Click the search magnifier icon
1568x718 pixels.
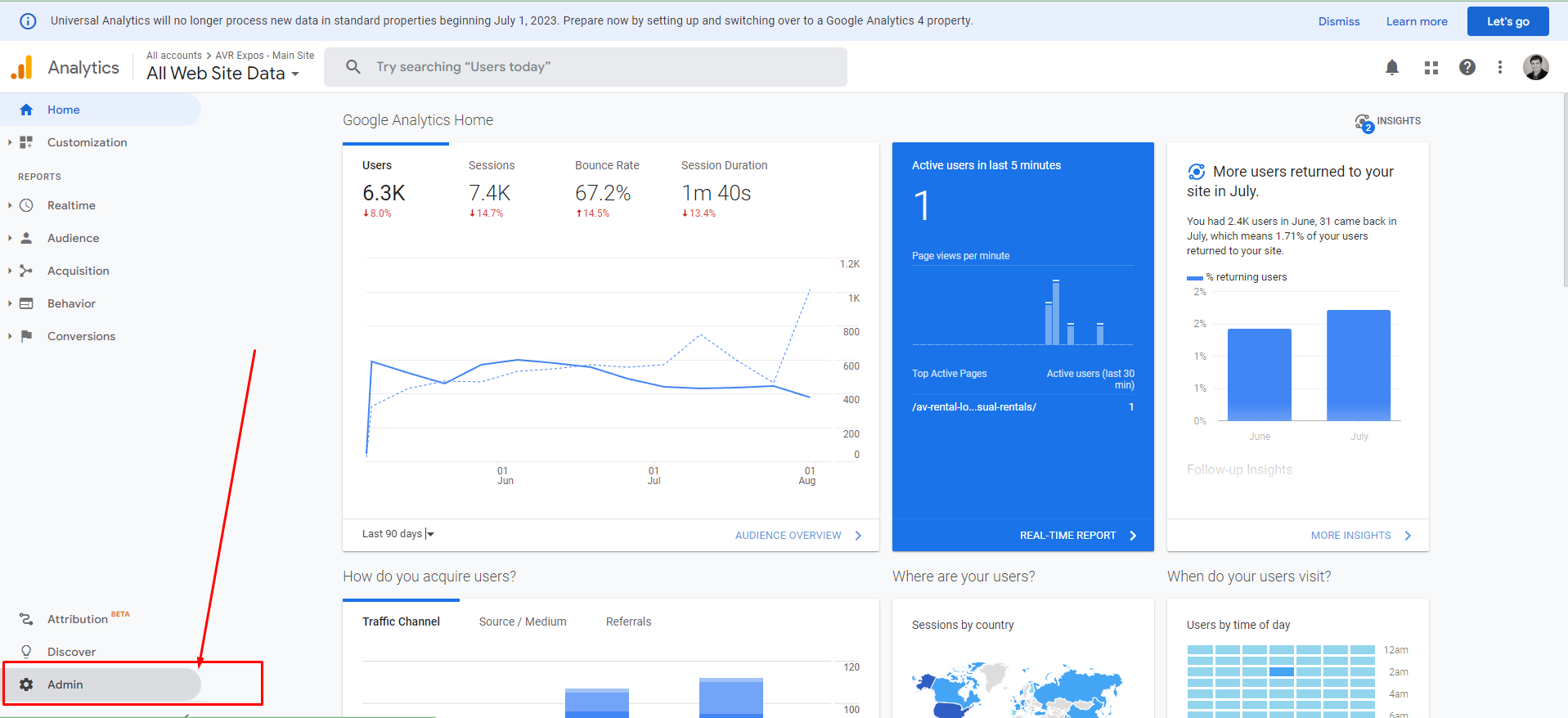(353, 67)
